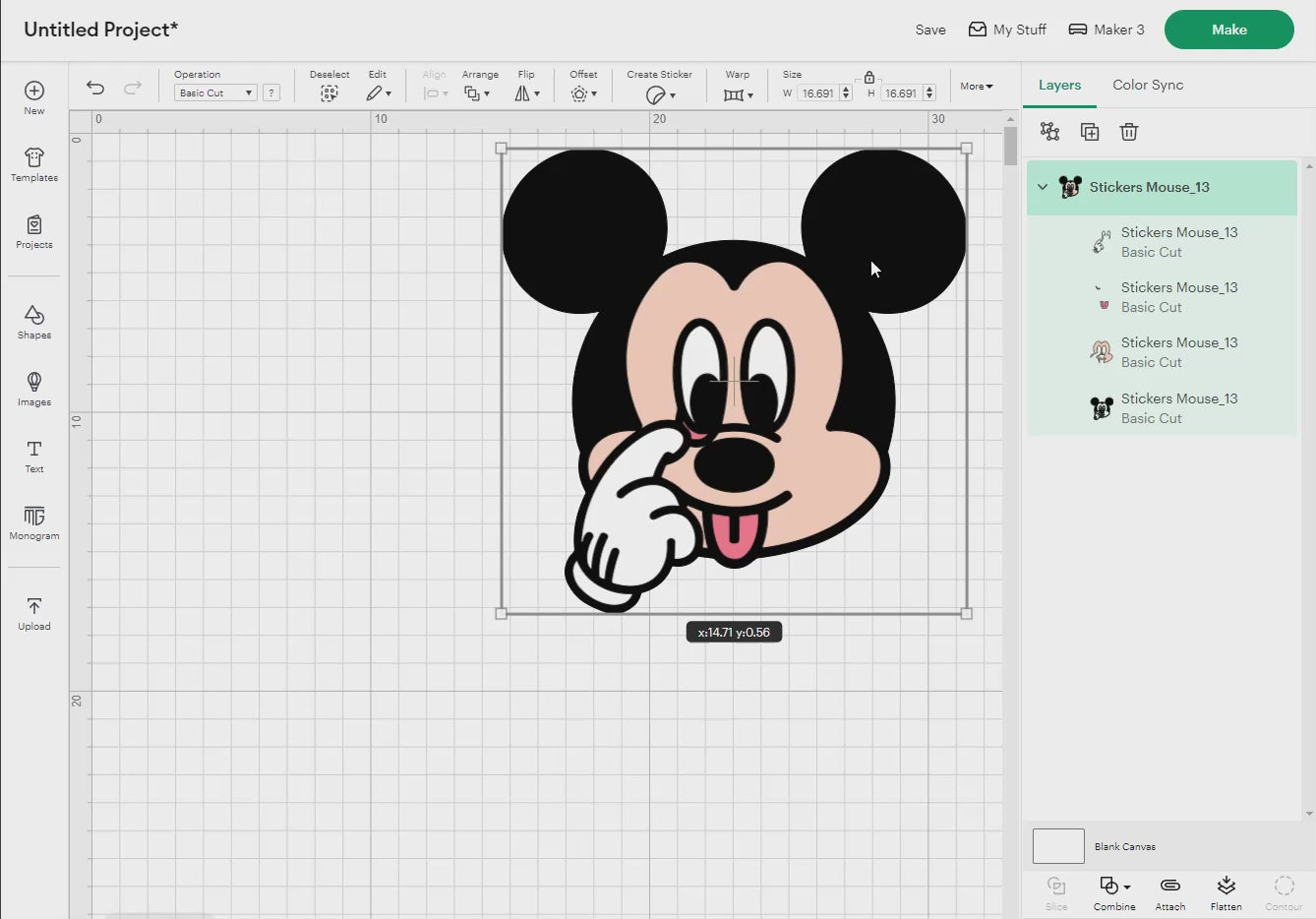Click the Blank Canvas color swatch
The width and height of the screenshot is (1316, 919).
pos(1058,846)
